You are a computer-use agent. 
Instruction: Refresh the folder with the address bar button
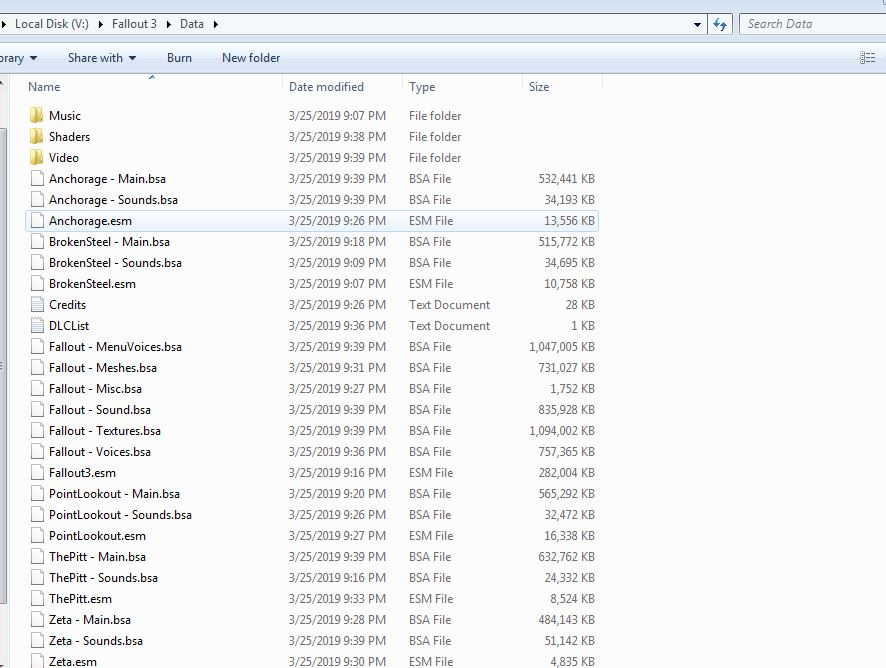(x=720, y=24)
